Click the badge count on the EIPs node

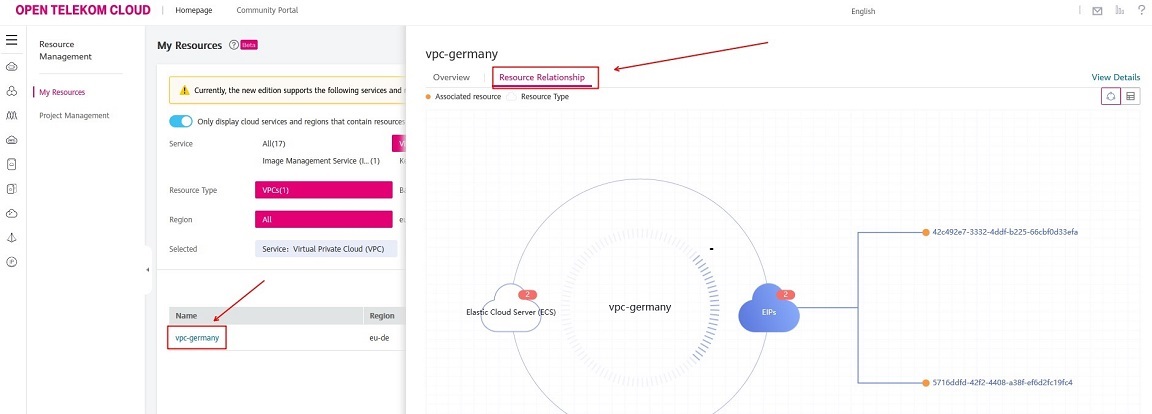point(785,294)
